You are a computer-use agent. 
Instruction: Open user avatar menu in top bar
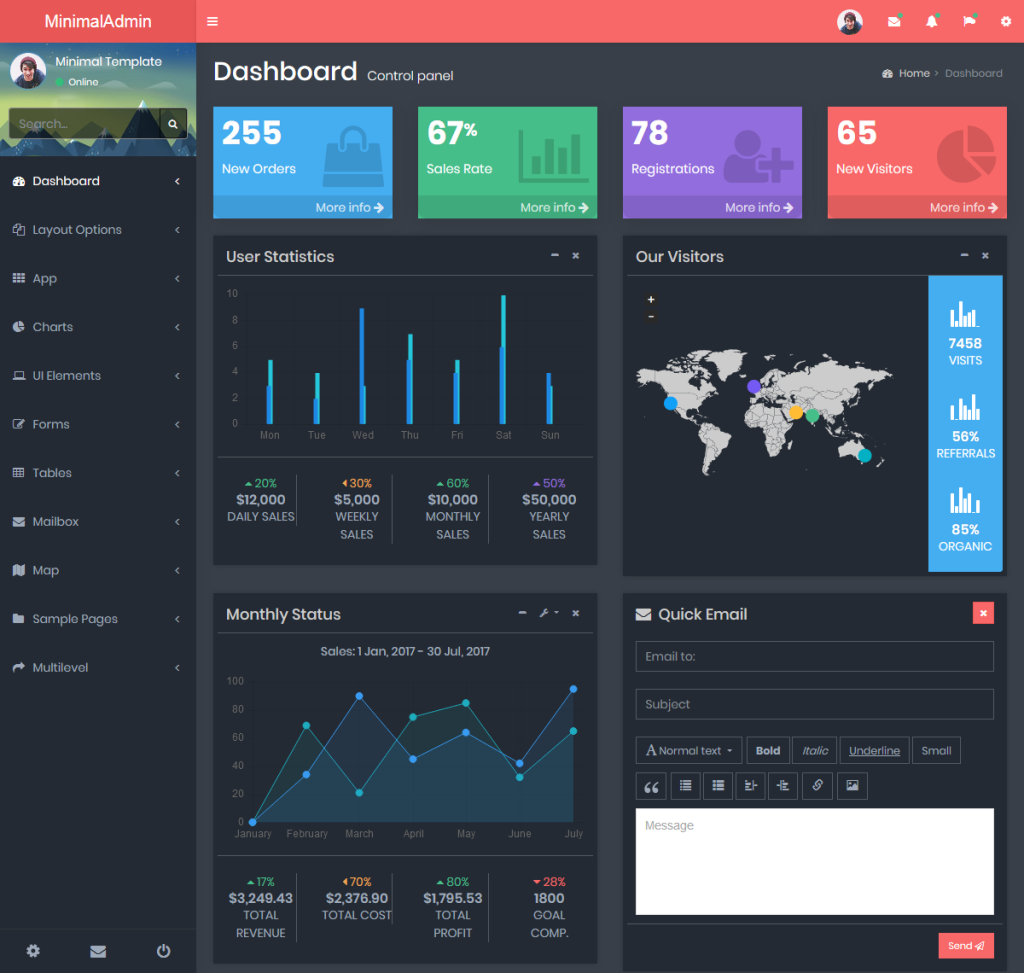850,22
